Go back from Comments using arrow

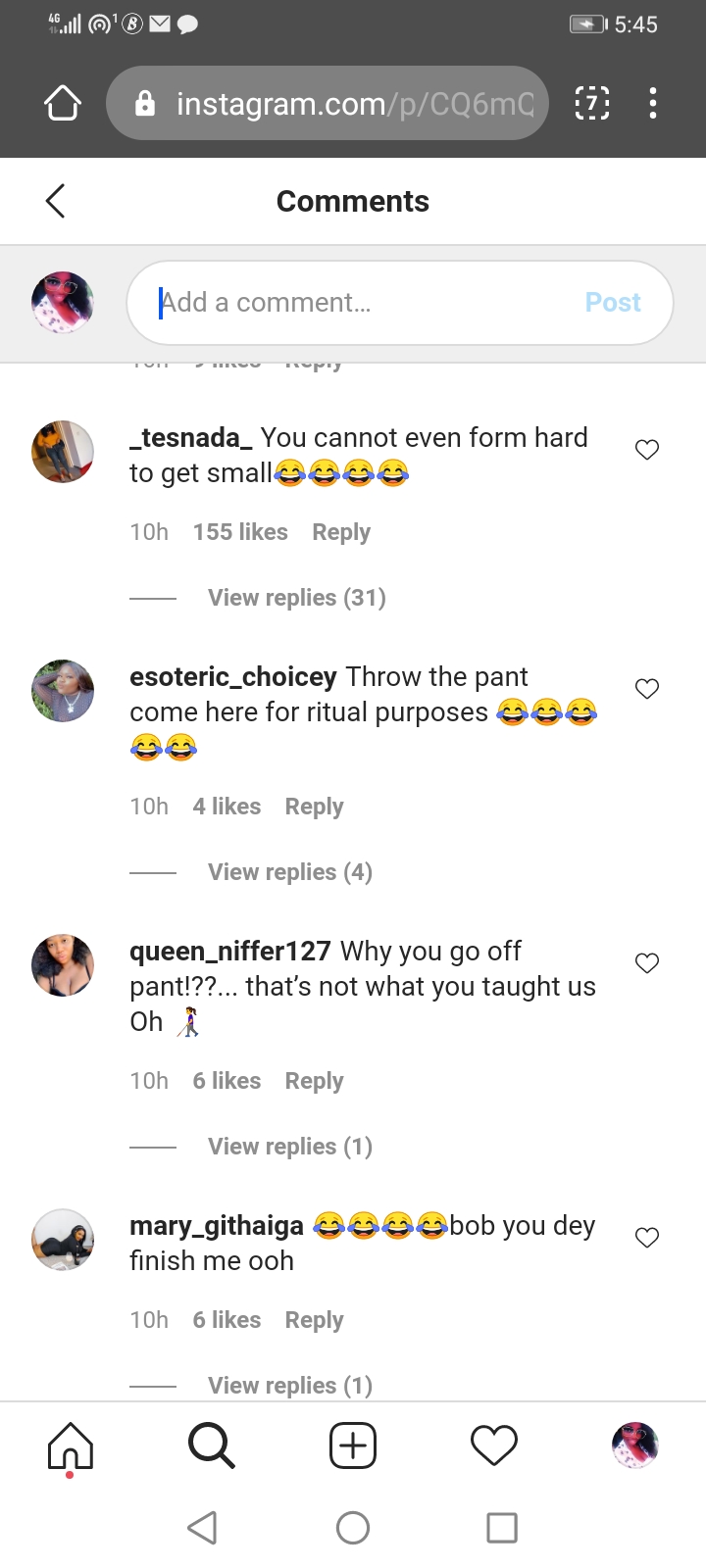[56, 201]
